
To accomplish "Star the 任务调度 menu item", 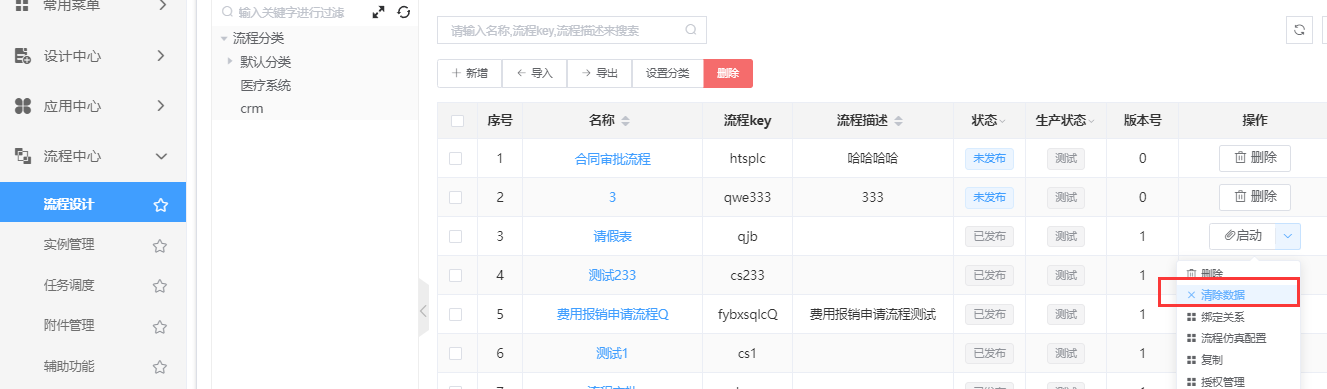I will click(x=160, y=285).
